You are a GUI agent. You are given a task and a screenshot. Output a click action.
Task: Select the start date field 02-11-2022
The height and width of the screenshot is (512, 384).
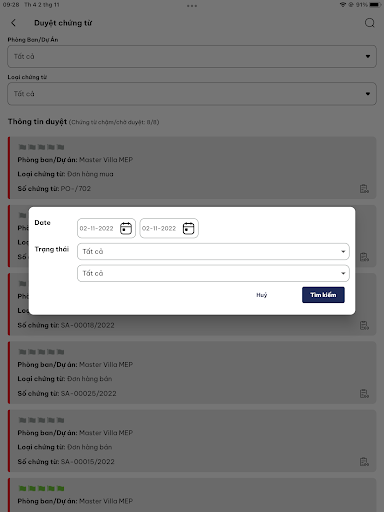tap(106, 228)
